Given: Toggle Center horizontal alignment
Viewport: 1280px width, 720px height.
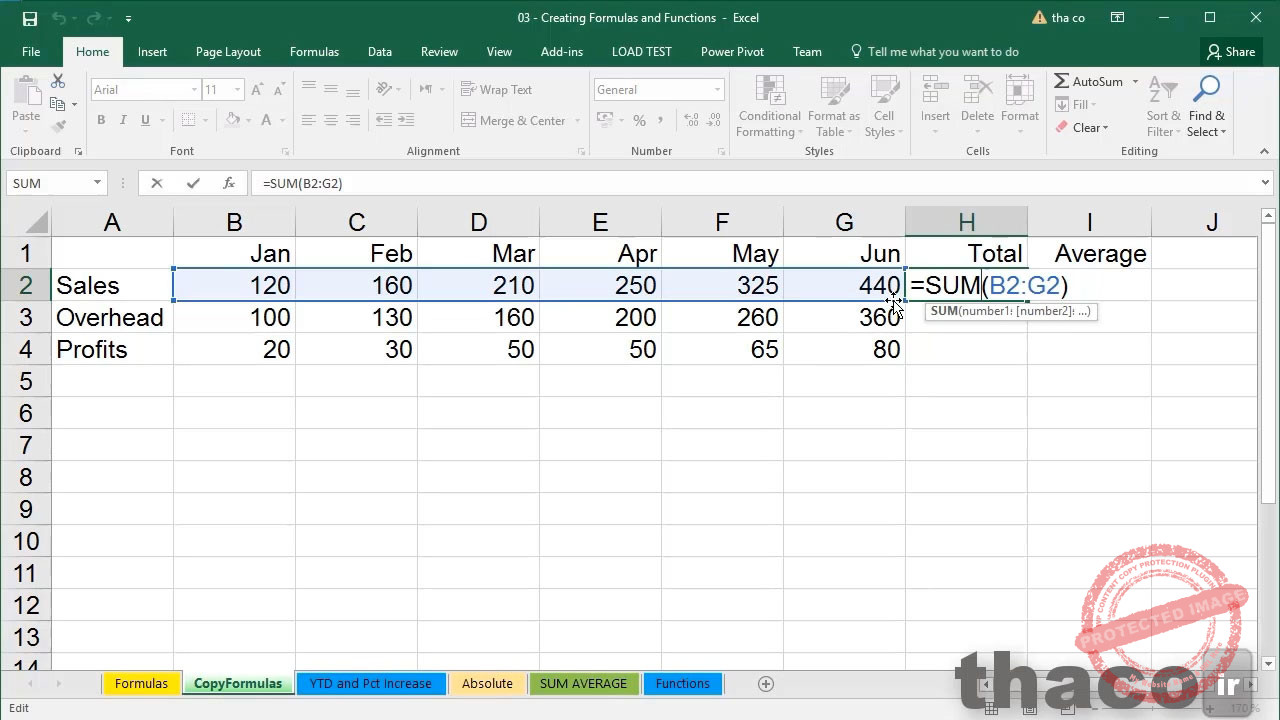Looking at the screenshot, I should pos(331,120).
